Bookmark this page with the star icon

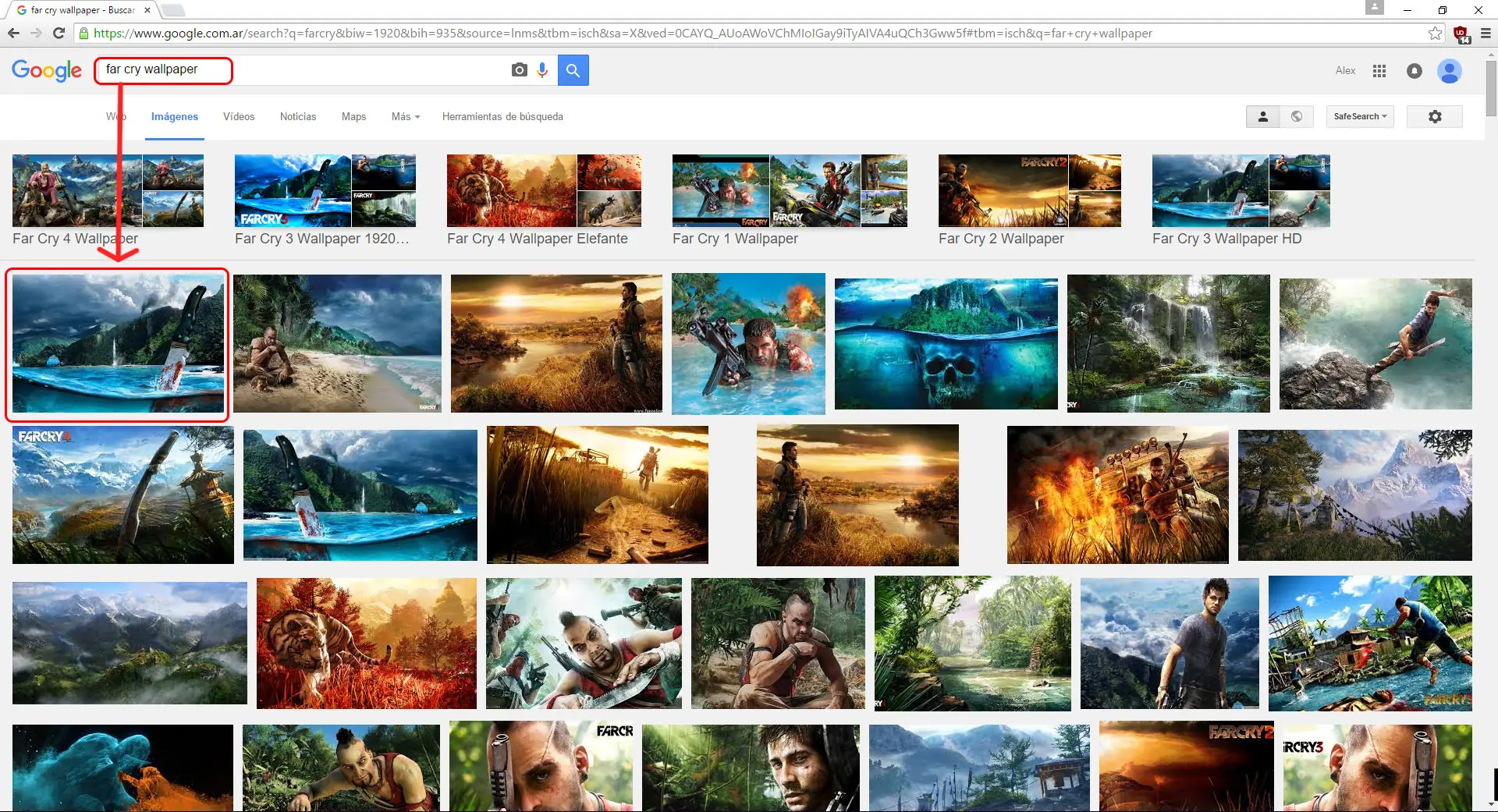(1435, 33)
